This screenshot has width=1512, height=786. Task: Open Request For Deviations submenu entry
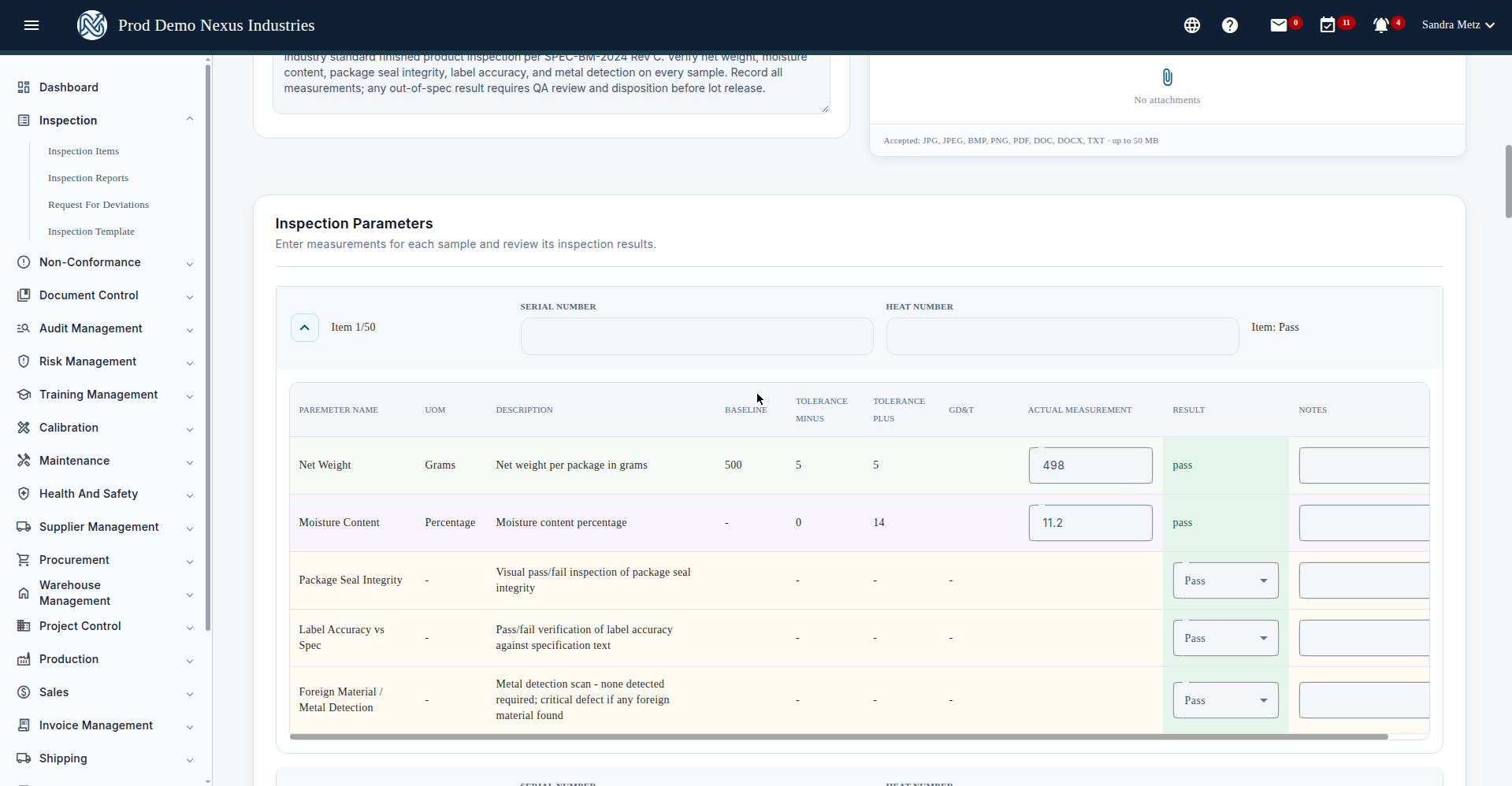click(98, 205)
